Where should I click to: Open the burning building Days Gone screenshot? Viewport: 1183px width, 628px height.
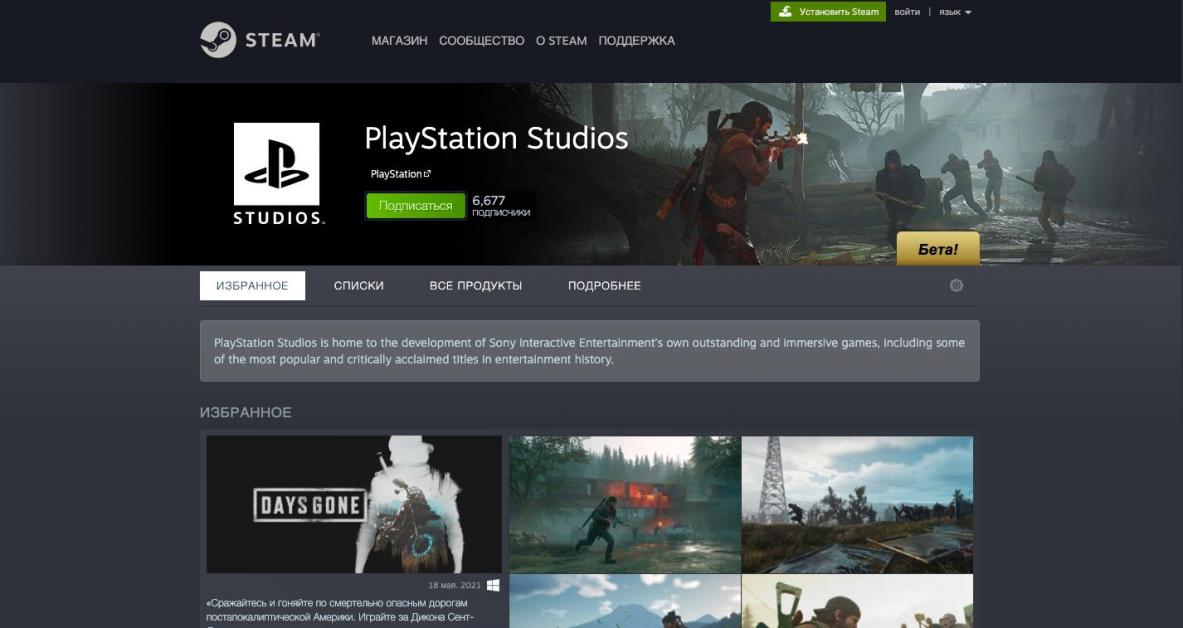[625, 504]
